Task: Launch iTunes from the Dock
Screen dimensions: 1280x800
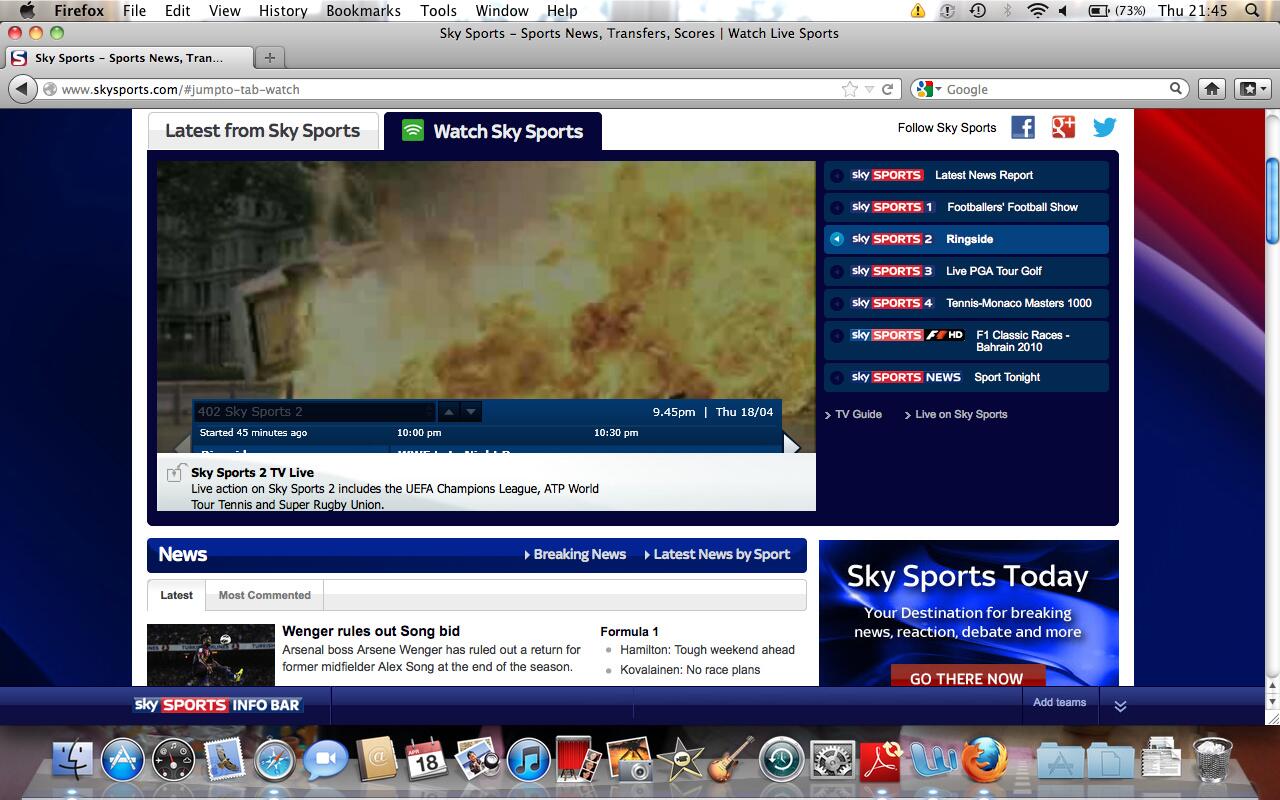Action: [527, 760]
